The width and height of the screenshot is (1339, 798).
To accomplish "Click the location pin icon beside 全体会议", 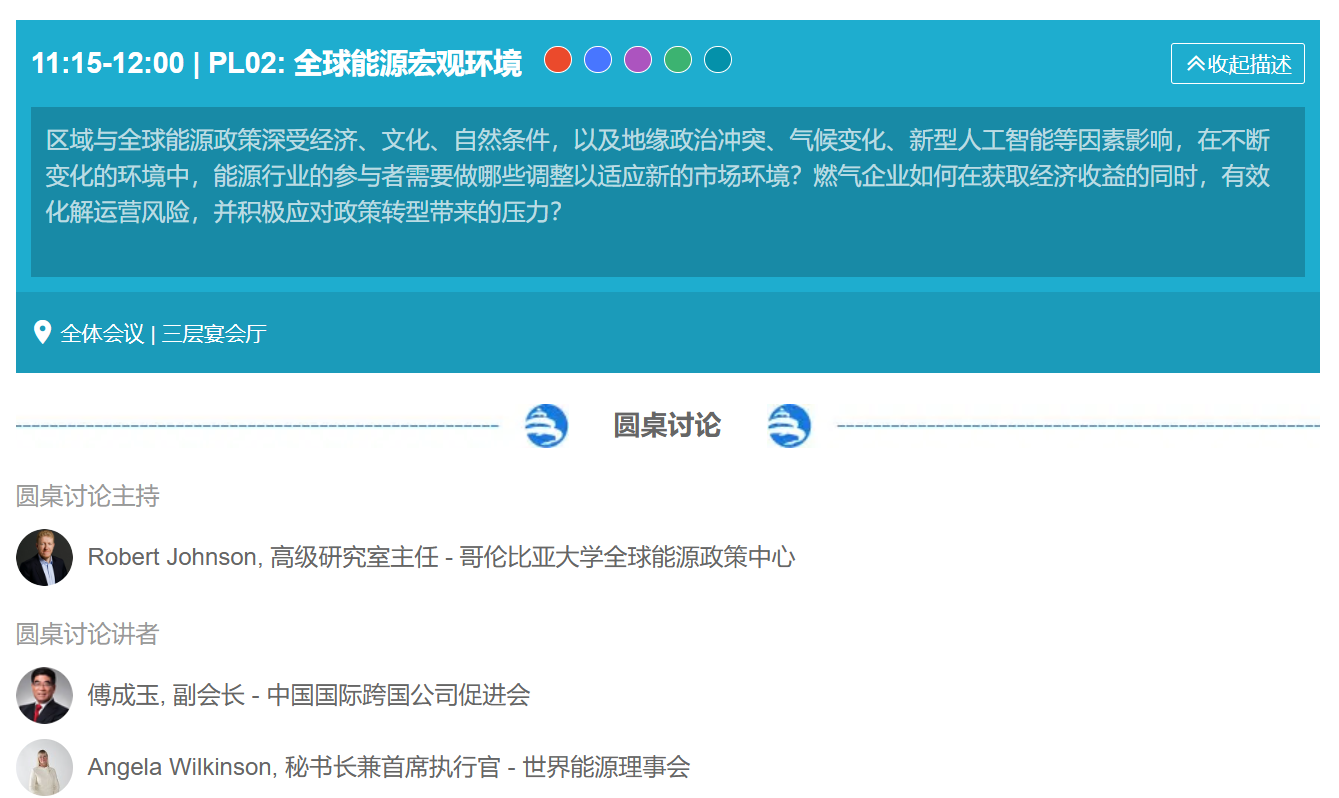I will (x=42, y=332).
